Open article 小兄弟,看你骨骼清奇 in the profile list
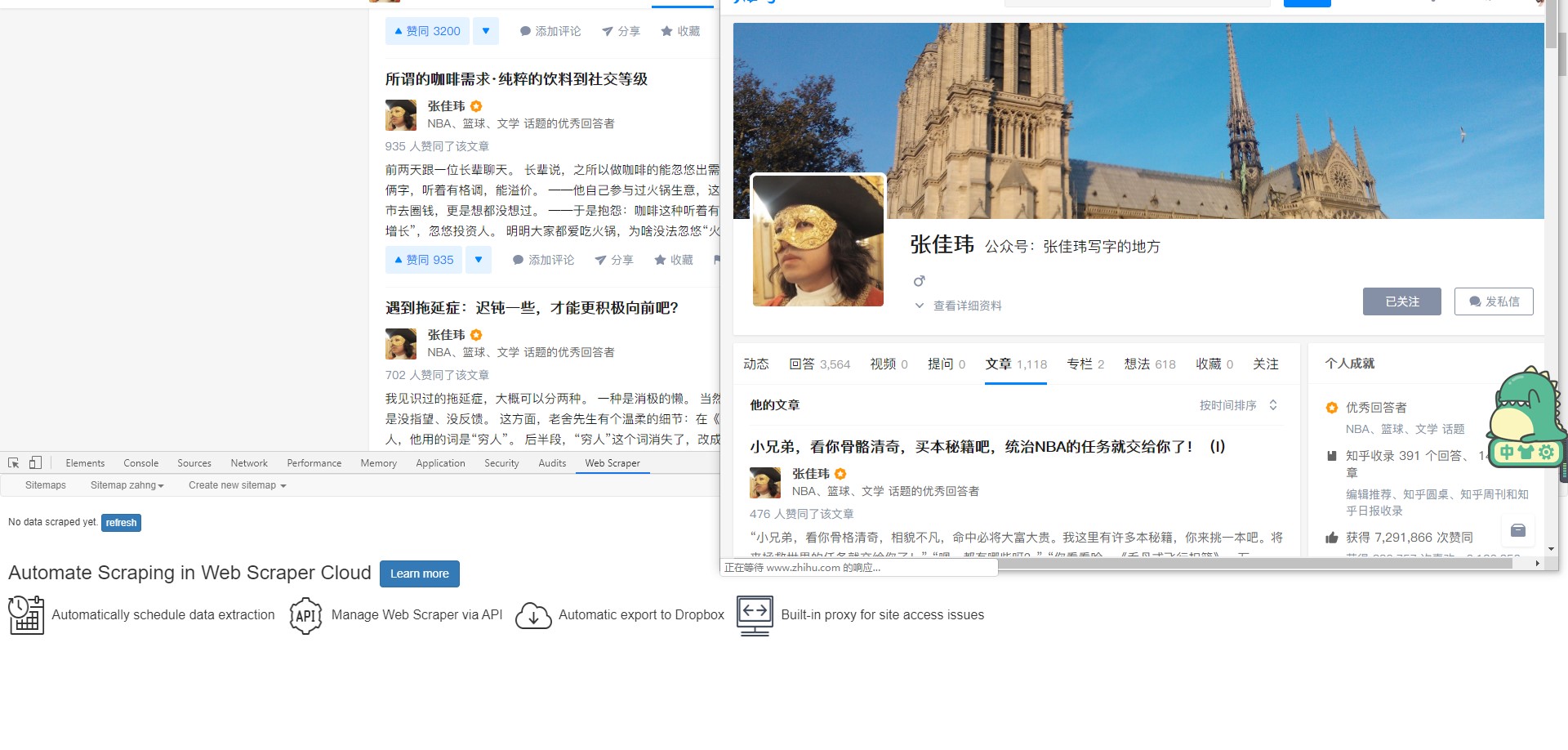 (987, 447)
